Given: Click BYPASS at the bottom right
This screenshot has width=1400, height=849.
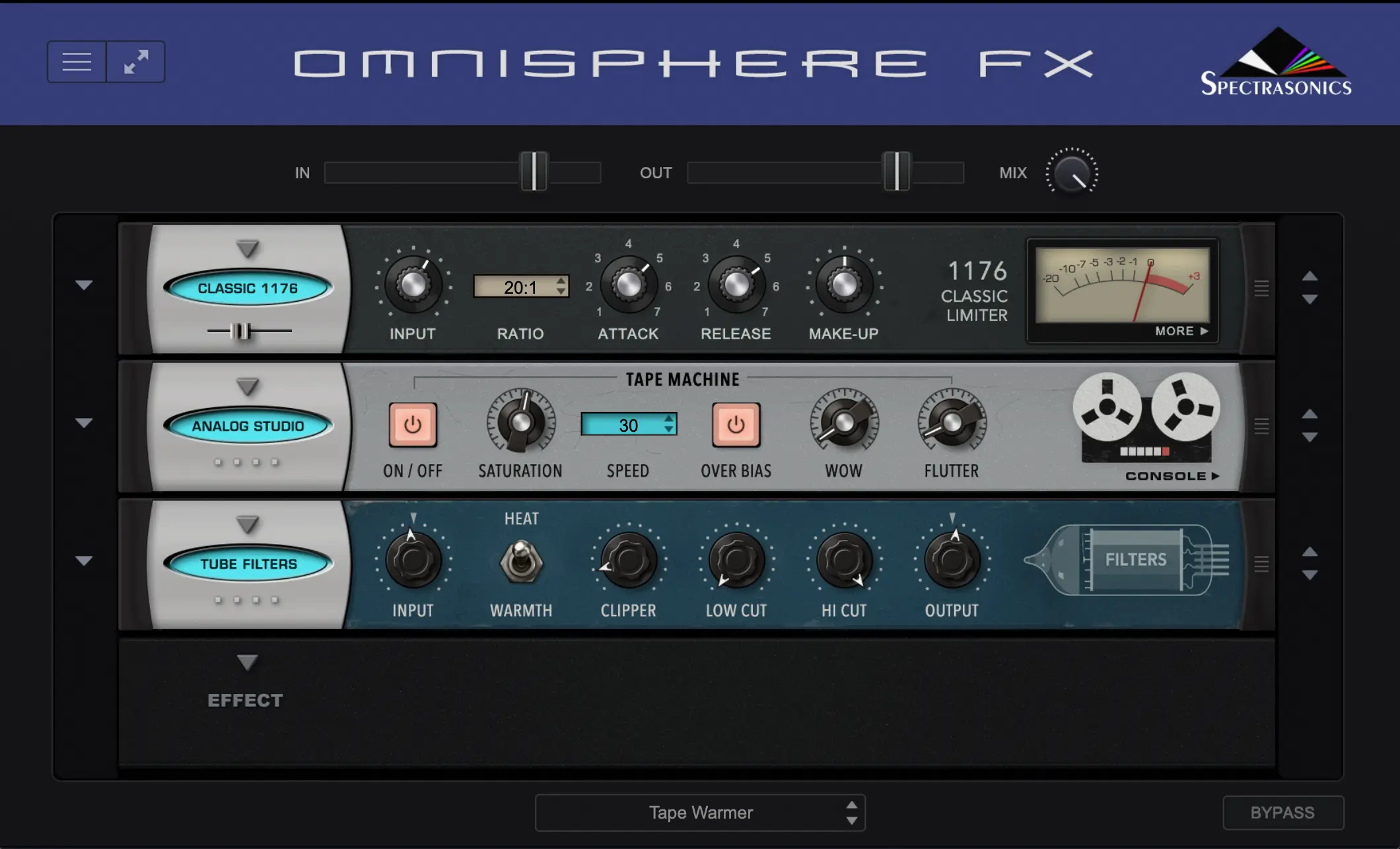Looking at the screenshot, I should click(x=1284, y=812).
